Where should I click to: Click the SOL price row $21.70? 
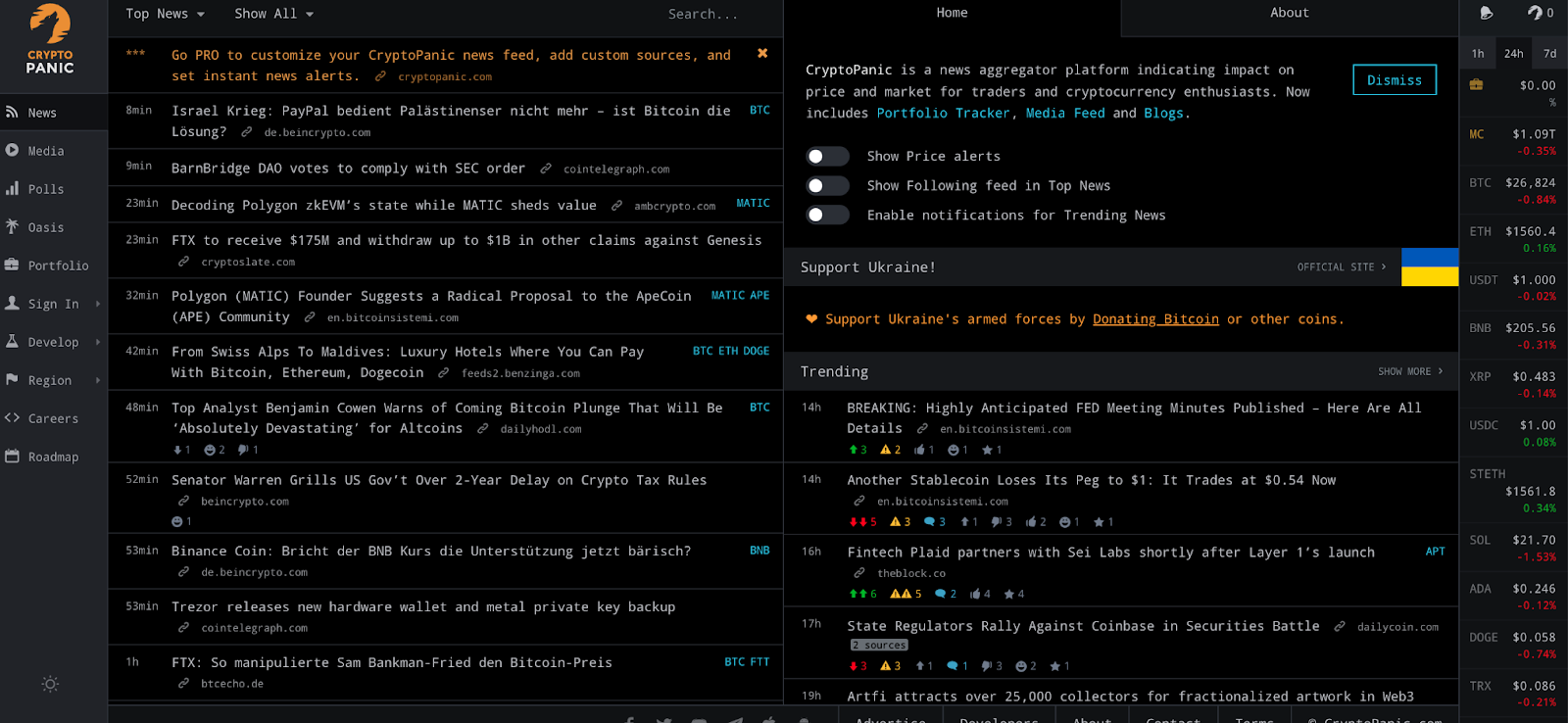(x=1513, y=548)
